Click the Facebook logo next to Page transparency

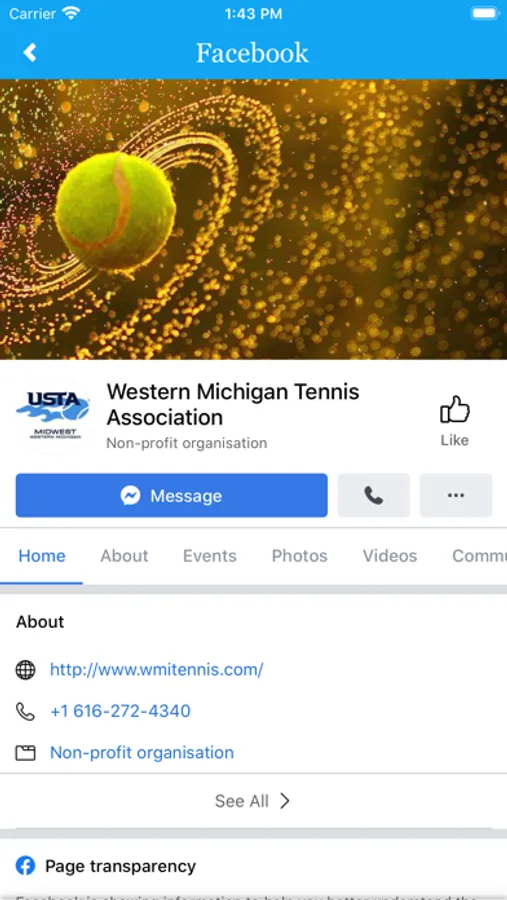[25, 866]
